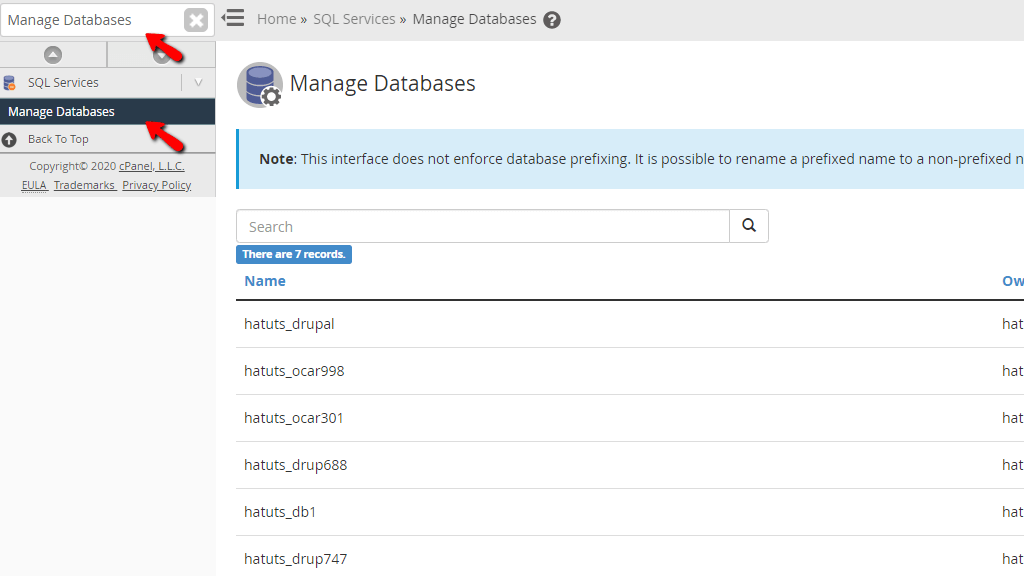This screenshot has height=576, width=1024.
Task: Open the EULA link
Action: pyautogui.click(x=34, y=185)
